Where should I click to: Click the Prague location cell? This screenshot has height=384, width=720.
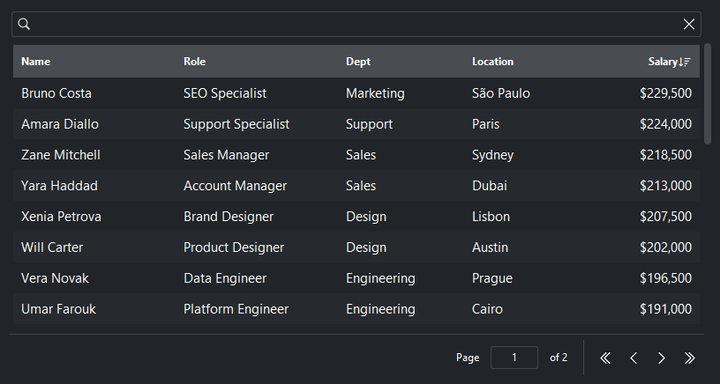point(492,278)
